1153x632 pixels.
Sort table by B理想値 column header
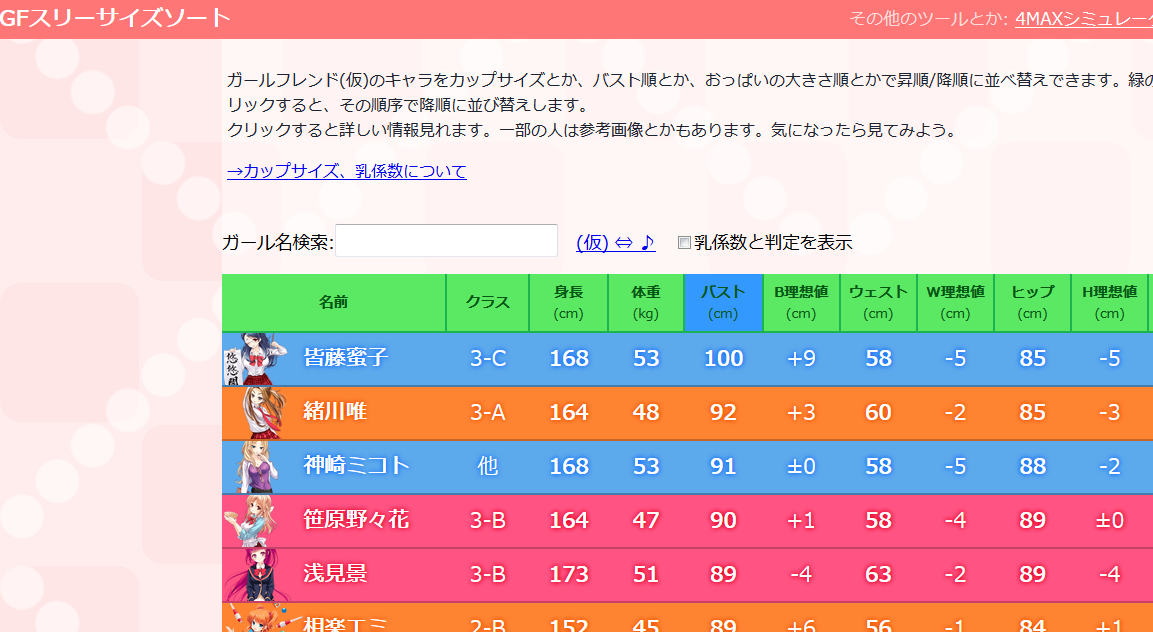(x=801, y=302)
